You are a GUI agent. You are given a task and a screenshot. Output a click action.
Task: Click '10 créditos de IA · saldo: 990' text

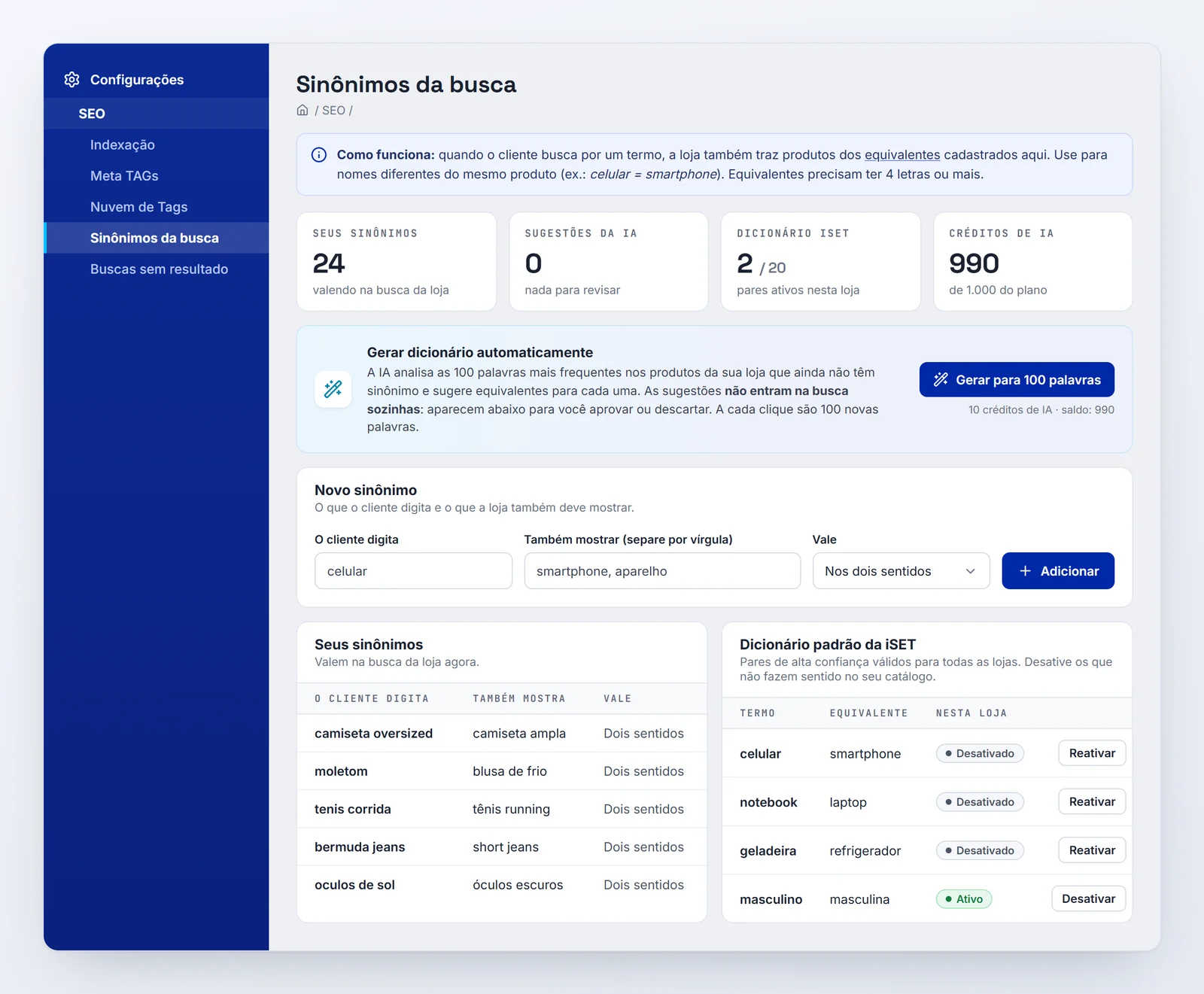click(1041, 410)
